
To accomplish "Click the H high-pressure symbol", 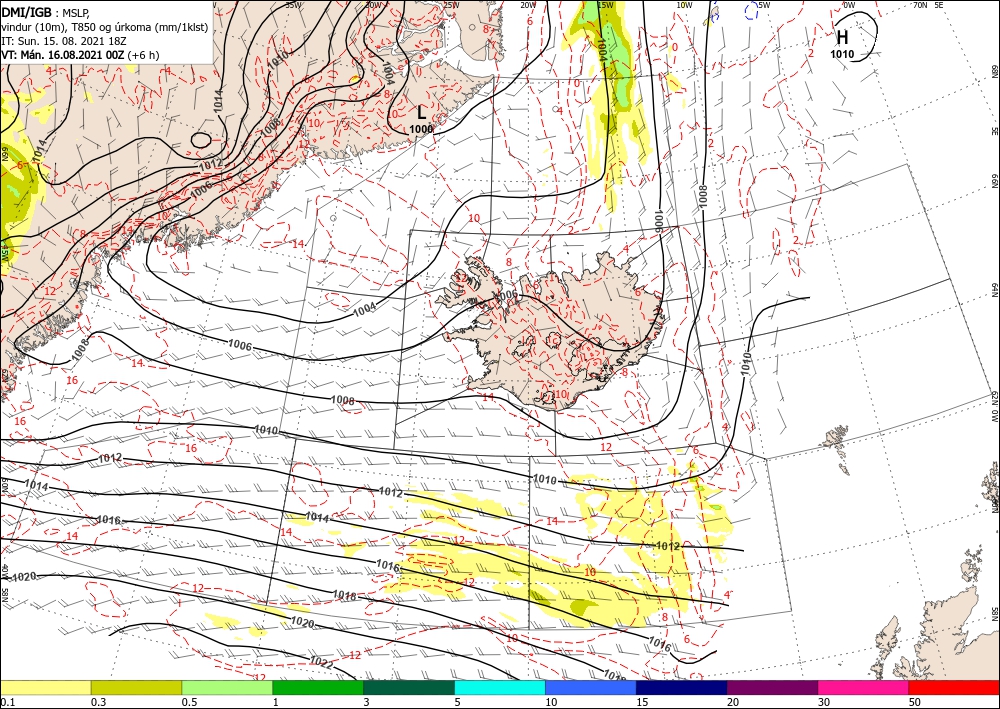I will (x=842, y=38).
